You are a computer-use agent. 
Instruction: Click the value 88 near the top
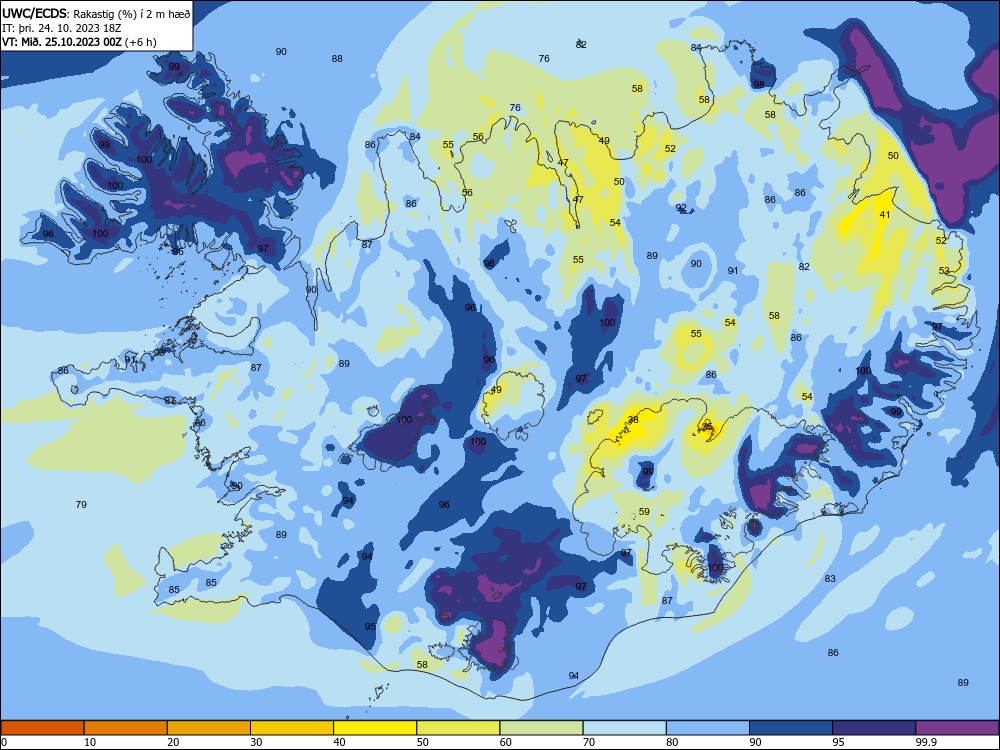[x=337, y=59]
